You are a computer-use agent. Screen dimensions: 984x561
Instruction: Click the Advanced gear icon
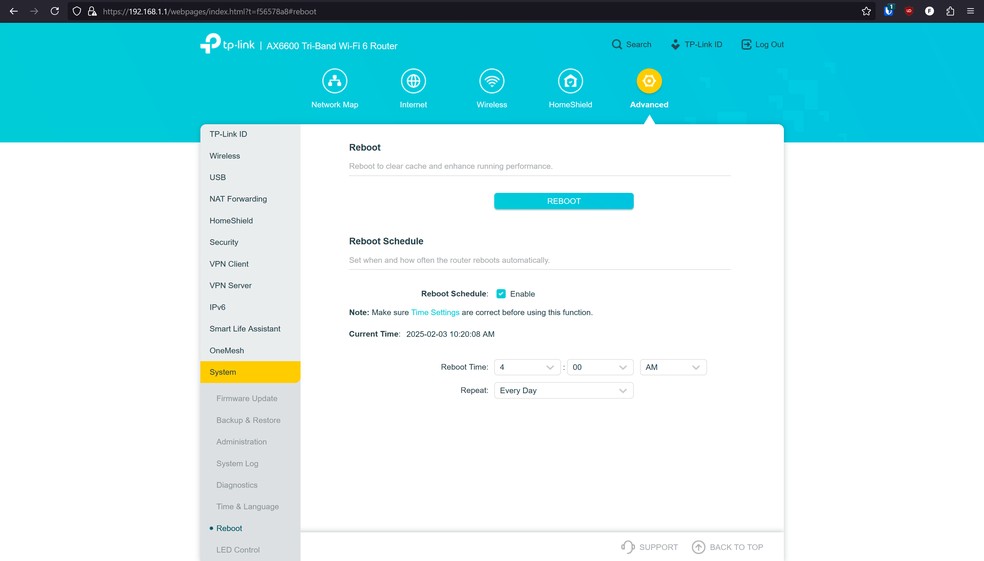[x=649, y=81]
